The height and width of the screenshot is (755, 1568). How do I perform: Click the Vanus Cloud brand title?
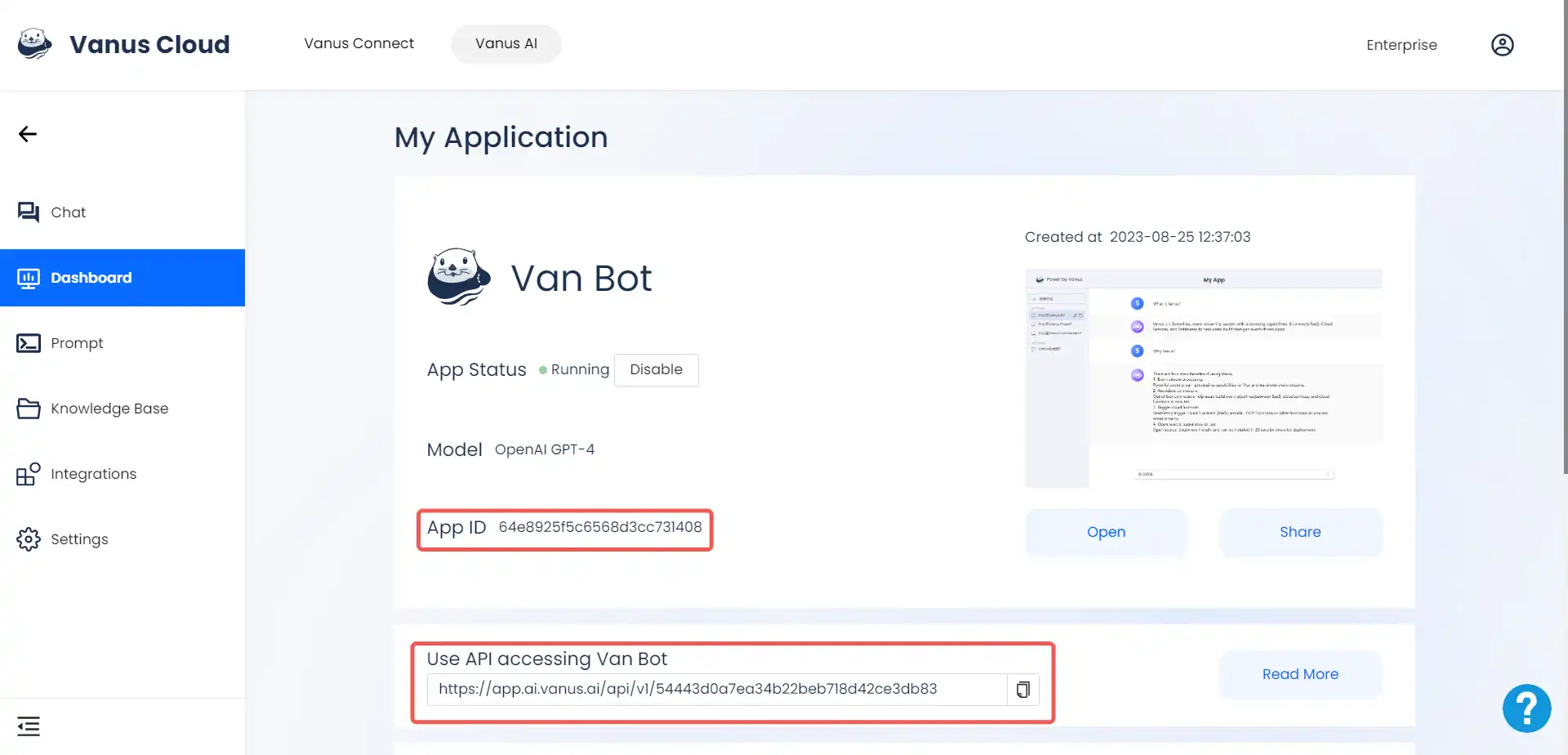(149, 44)
